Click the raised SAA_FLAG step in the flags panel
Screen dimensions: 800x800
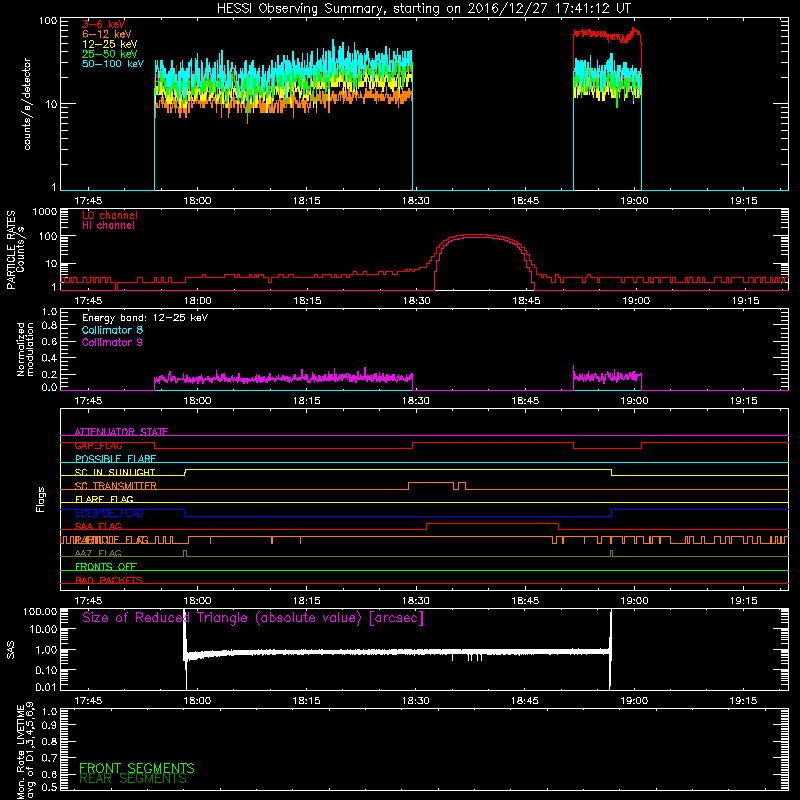[492, 524]
